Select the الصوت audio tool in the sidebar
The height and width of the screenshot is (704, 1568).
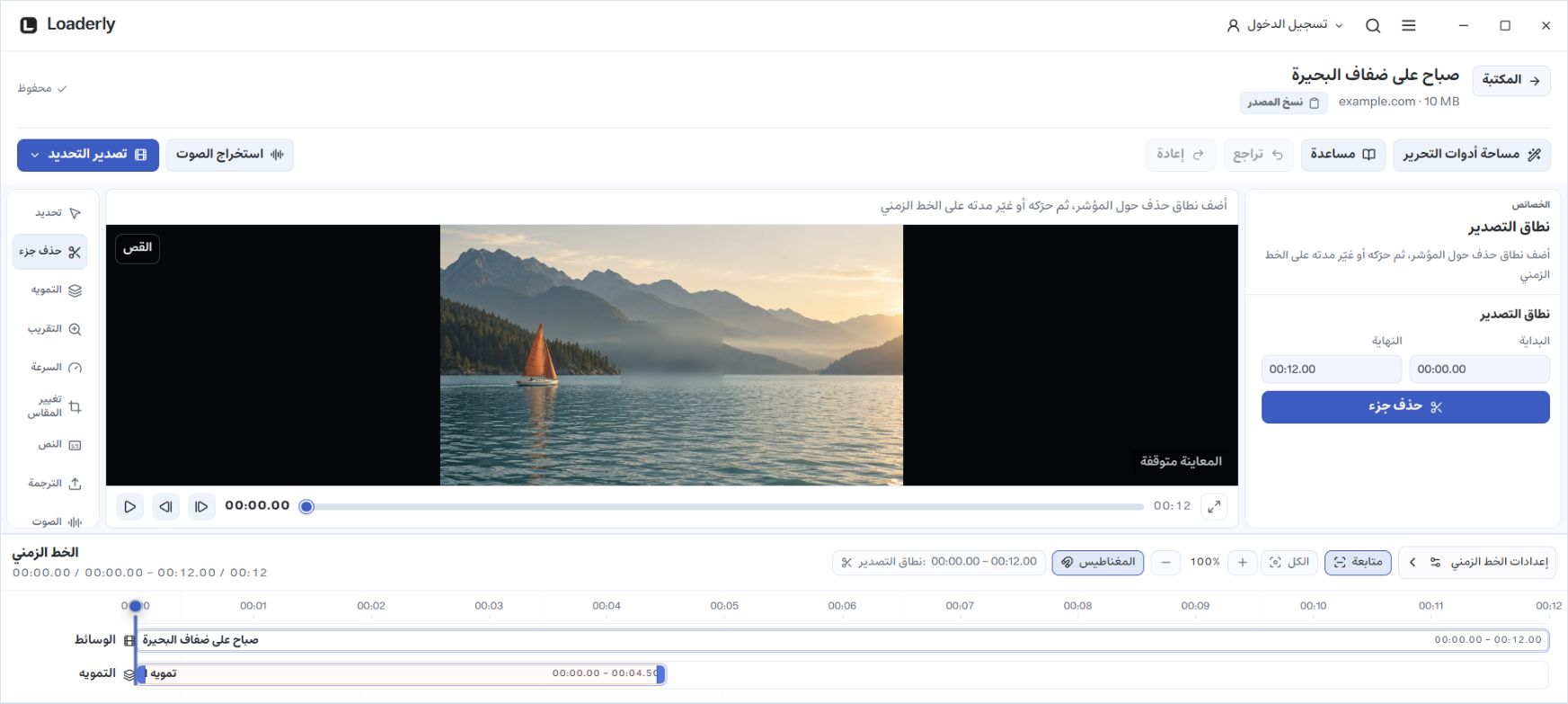click(50, 521)
